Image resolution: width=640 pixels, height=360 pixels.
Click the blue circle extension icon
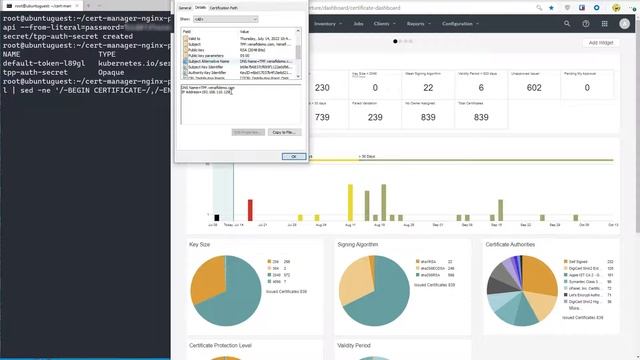point(597,8)
